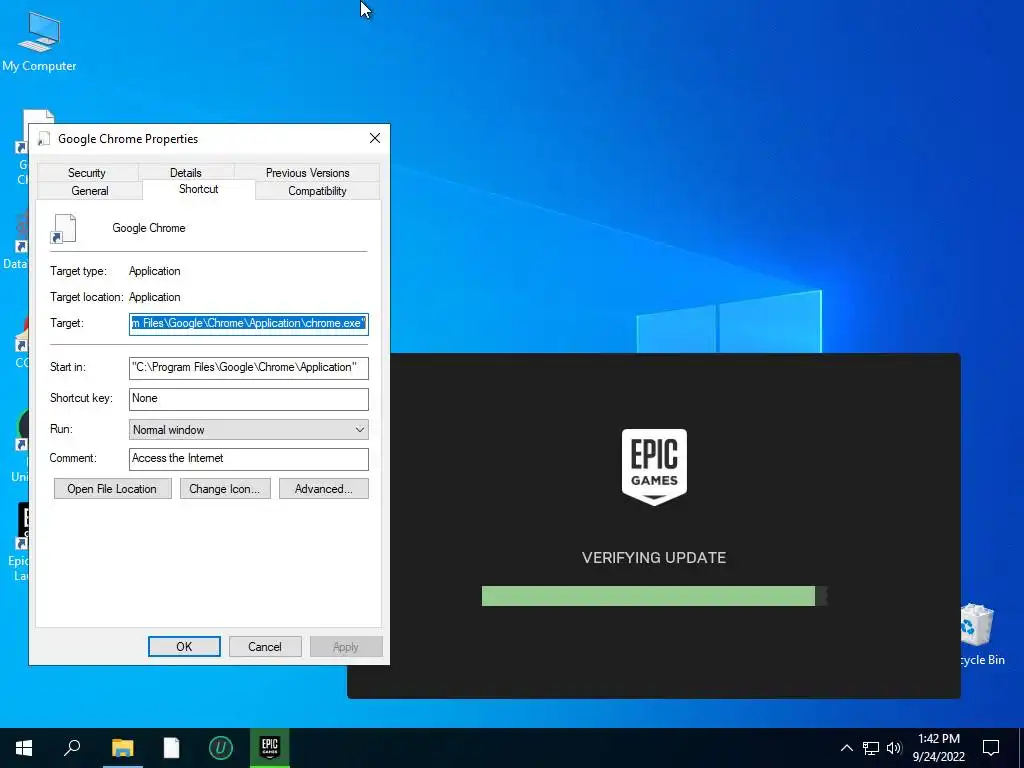Switch to the General tab

tap(89, 191)
